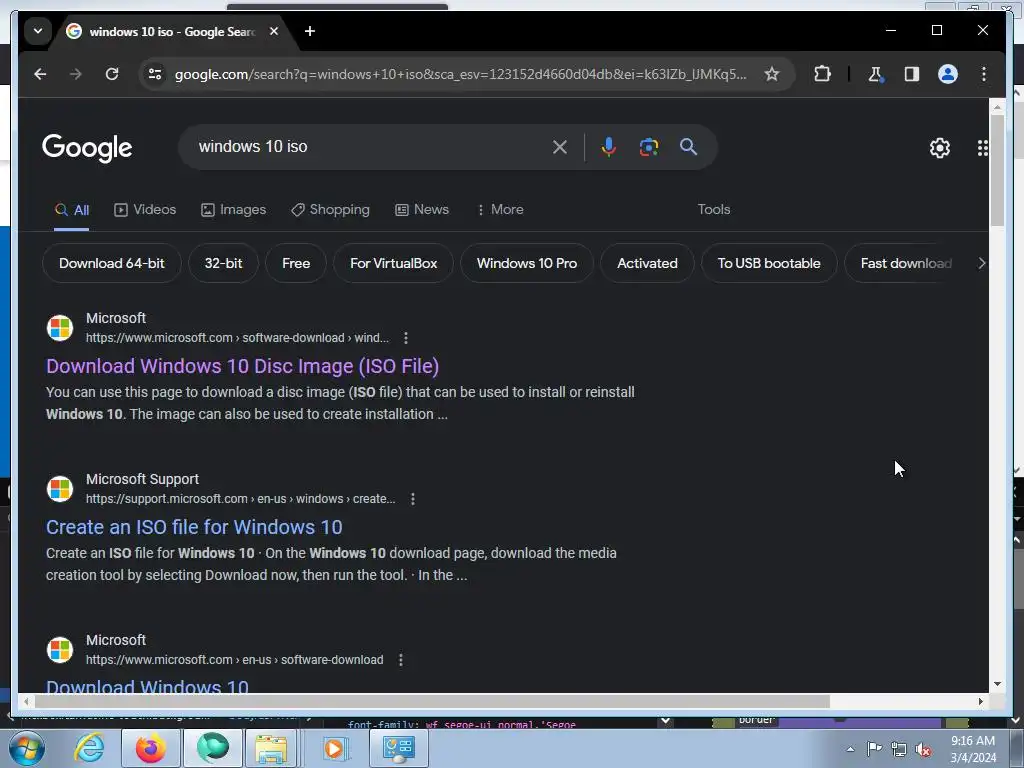
Task: Open more options for Microsoft Support result
Action: 413,499
